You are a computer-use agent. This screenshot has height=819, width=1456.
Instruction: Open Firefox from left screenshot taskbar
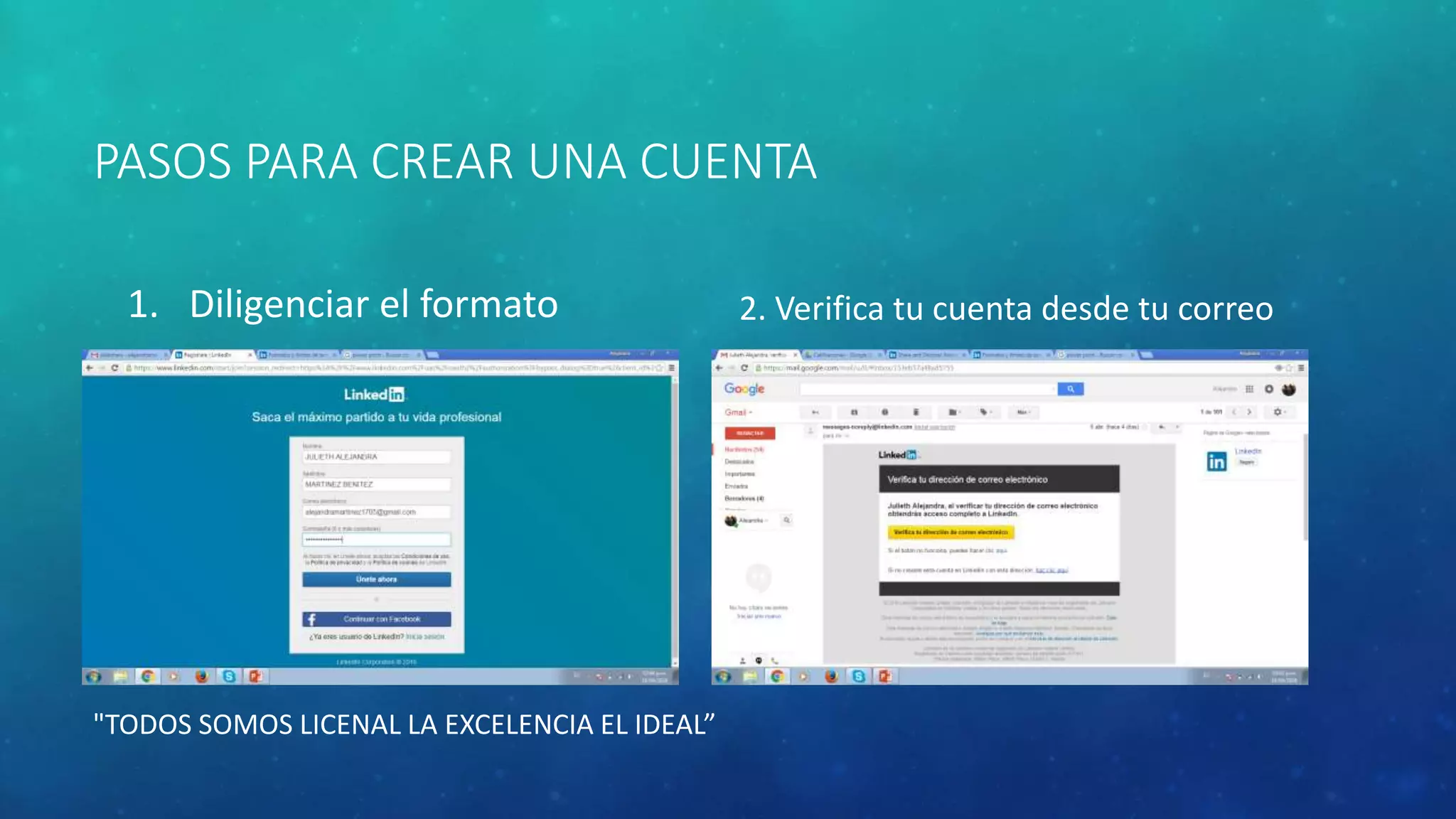coord(202,676)
